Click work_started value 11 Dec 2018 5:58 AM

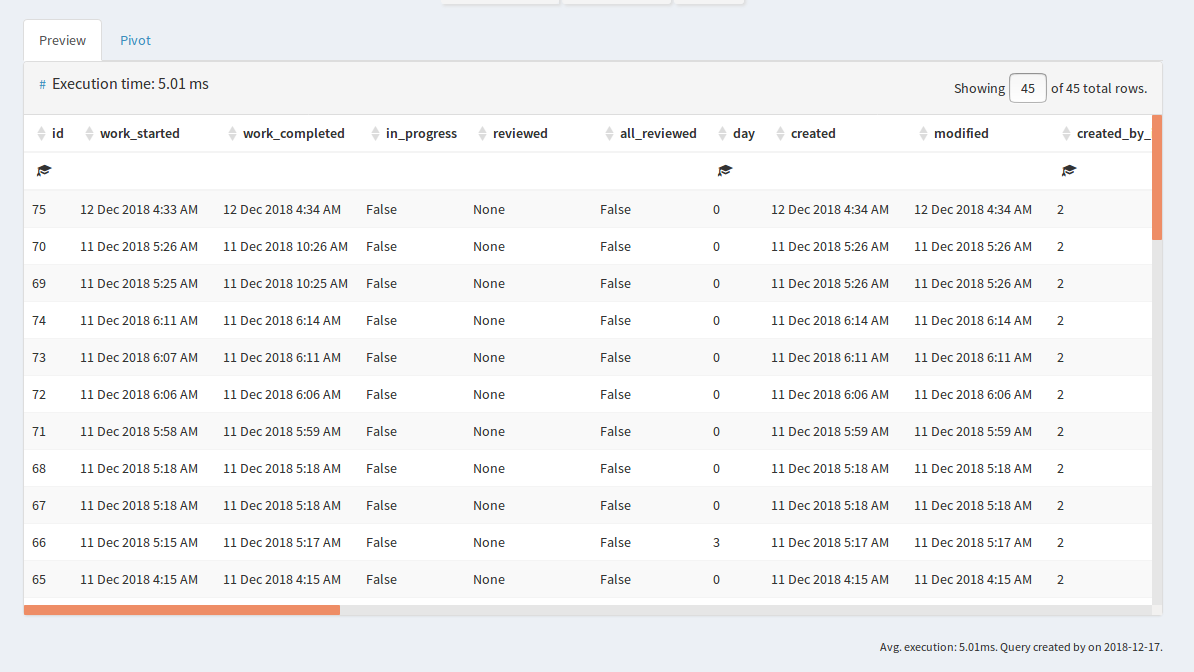coord(139,431)
